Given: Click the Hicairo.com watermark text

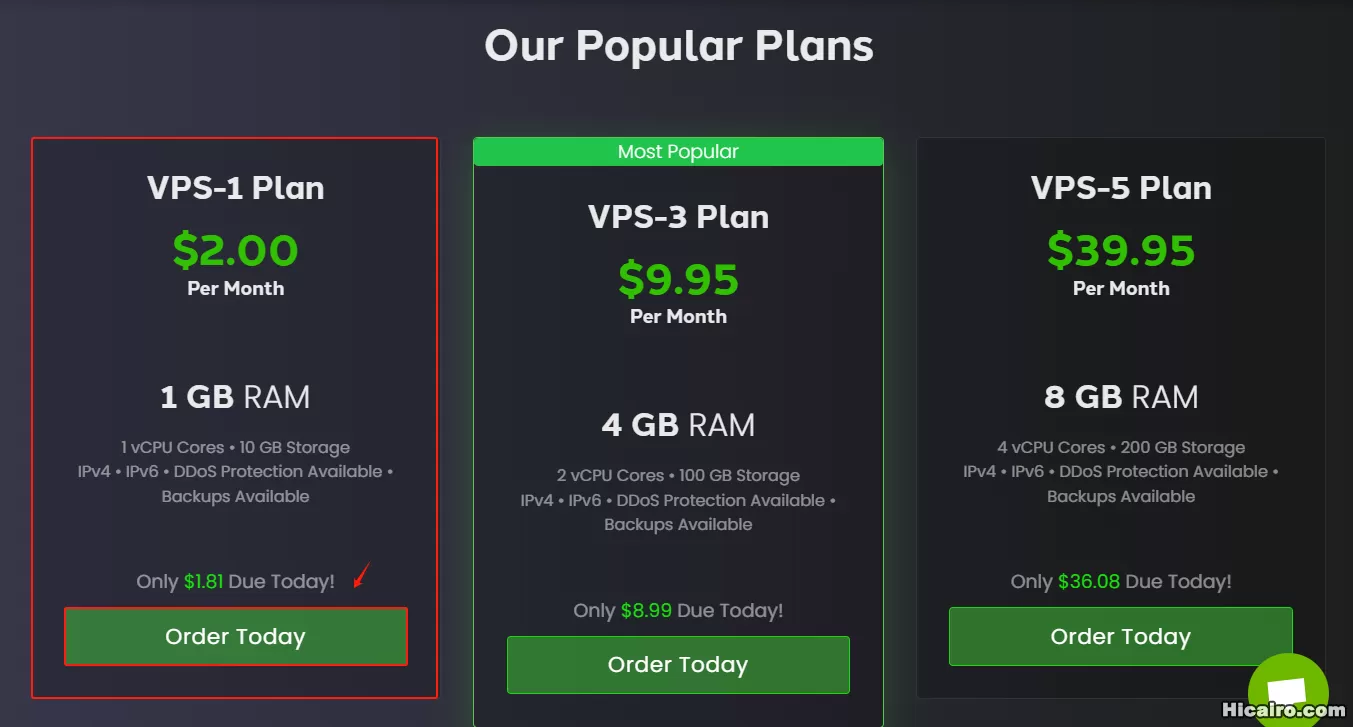Looking at the screenshot, I should (x=1285, y=711).
